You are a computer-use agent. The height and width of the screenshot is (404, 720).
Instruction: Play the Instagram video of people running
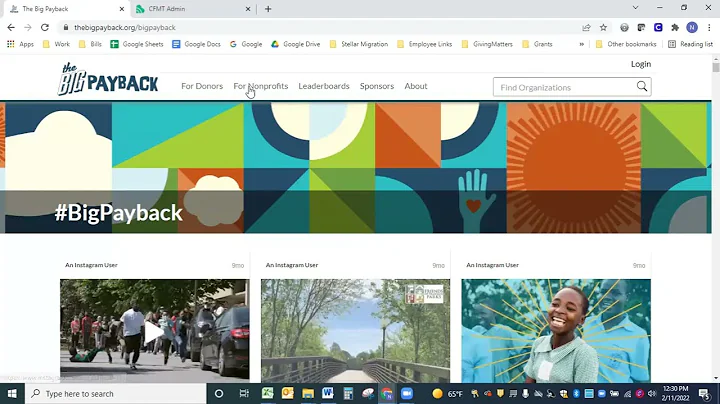154,331
